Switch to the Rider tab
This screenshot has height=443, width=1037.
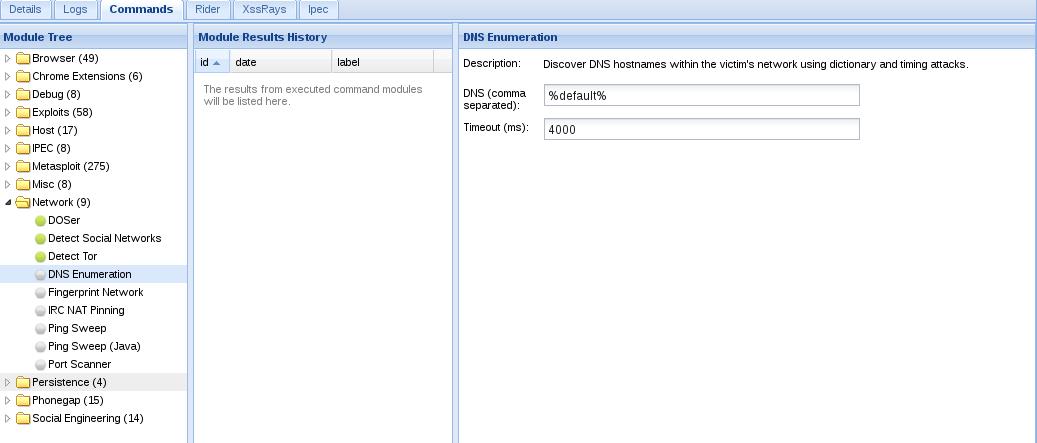point(207,9)
